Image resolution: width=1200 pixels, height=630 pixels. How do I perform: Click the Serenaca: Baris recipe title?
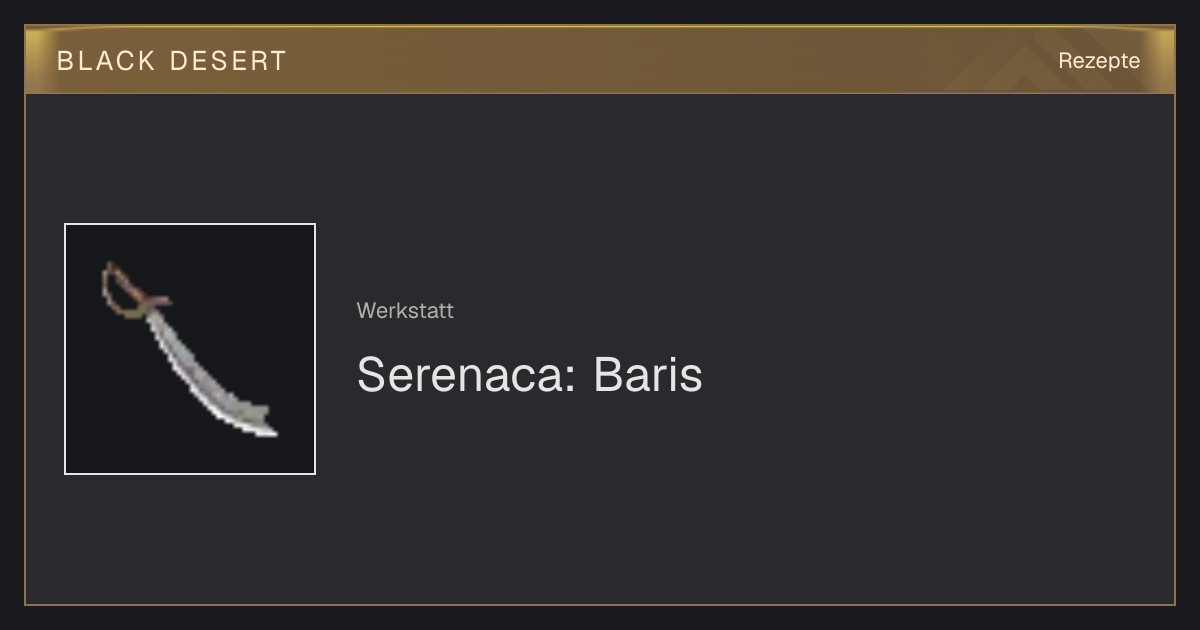[530, 374]
